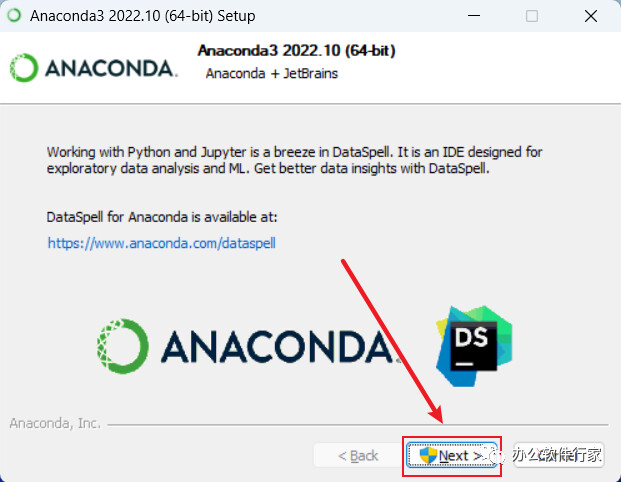621x482 pixels.
Task: Open the anaconda.com/dataspell hyperlink
Action: click(162, 243)
